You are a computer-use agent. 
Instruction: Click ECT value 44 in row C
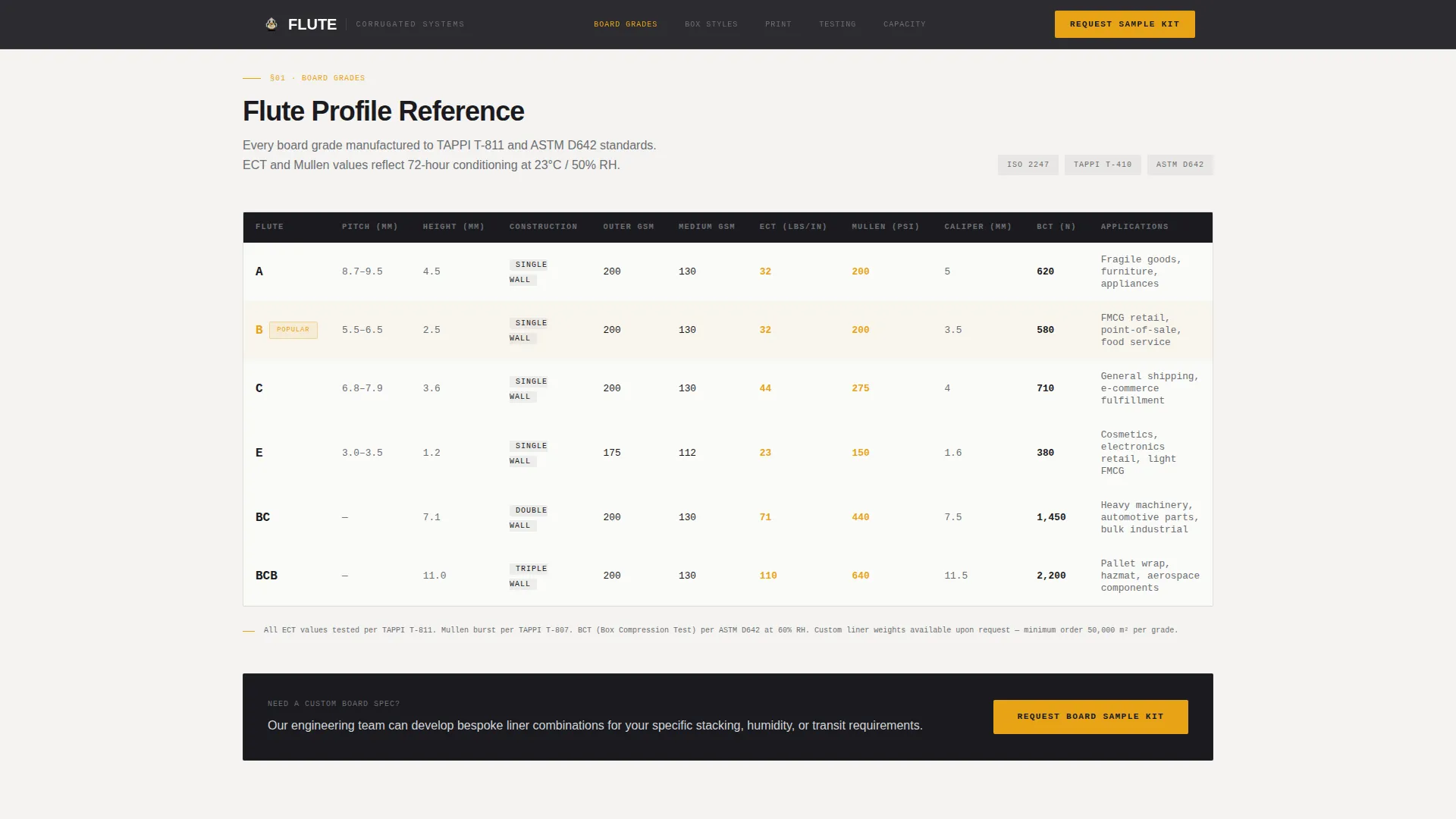765,388
